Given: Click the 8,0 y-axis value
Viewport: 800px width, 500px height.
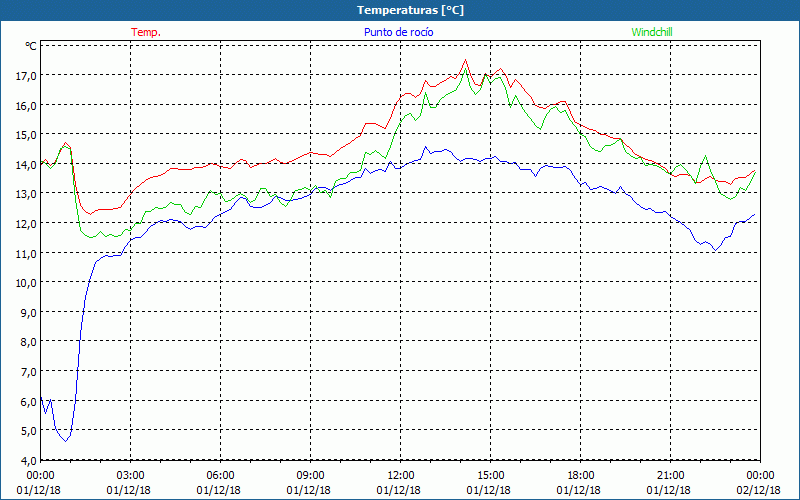Looking at the screenshot, I should click(30, 342).
